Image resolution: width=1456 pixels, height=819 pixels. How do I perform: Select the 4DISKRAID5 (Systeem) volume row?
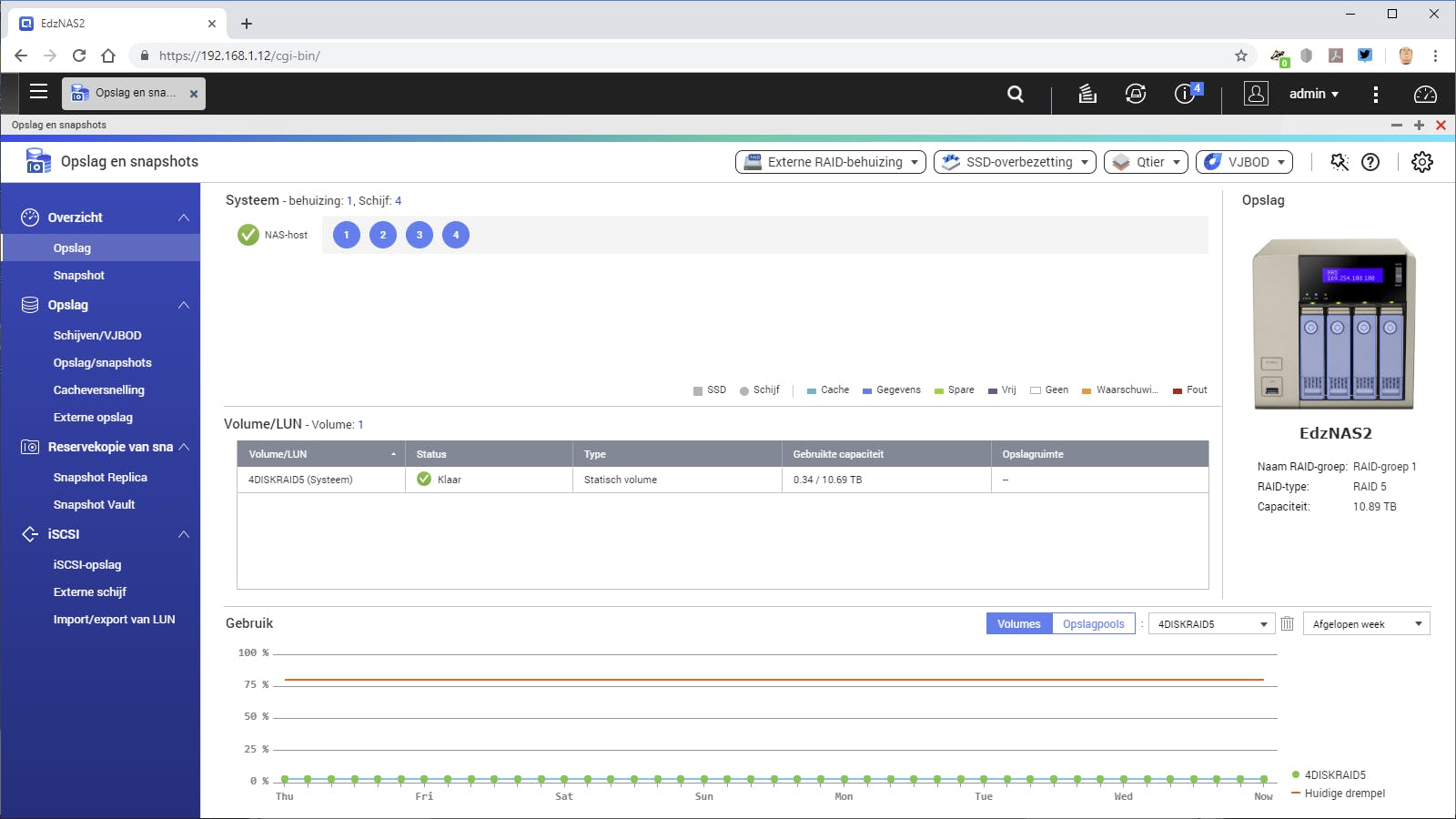(x=723, y=480)
